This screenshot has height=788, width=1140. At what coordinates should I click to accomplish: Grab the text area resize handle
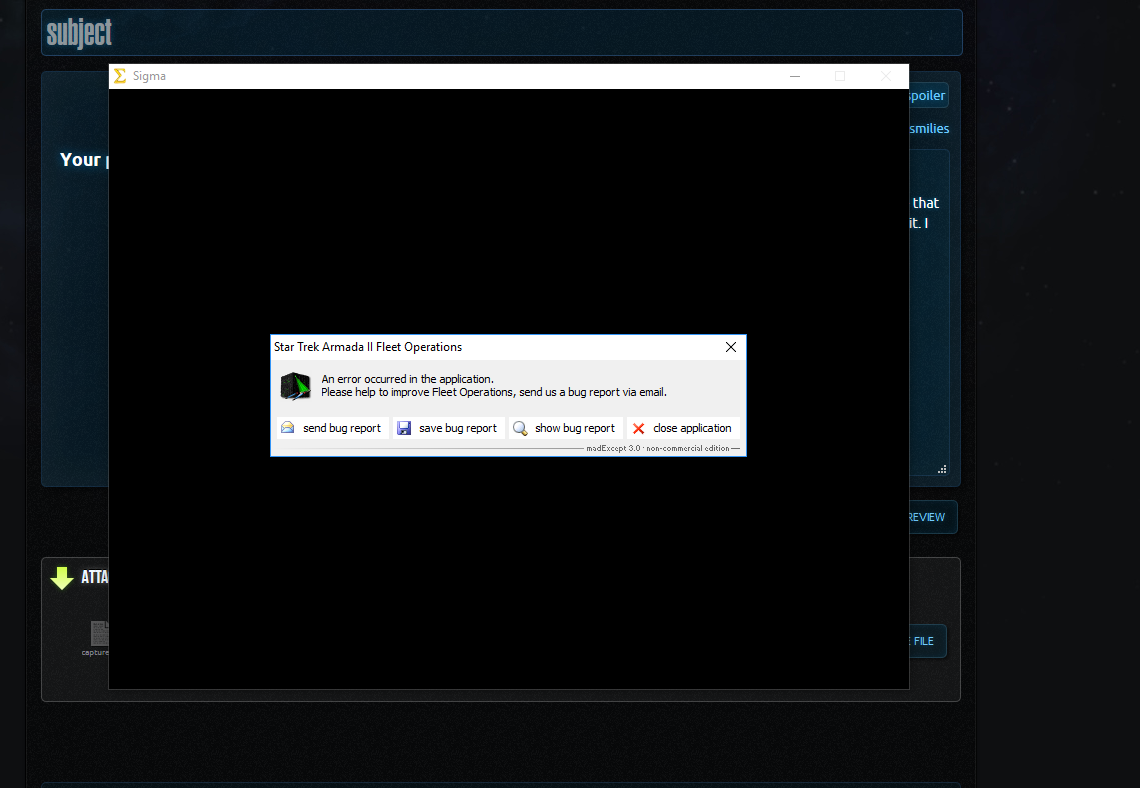942,470
